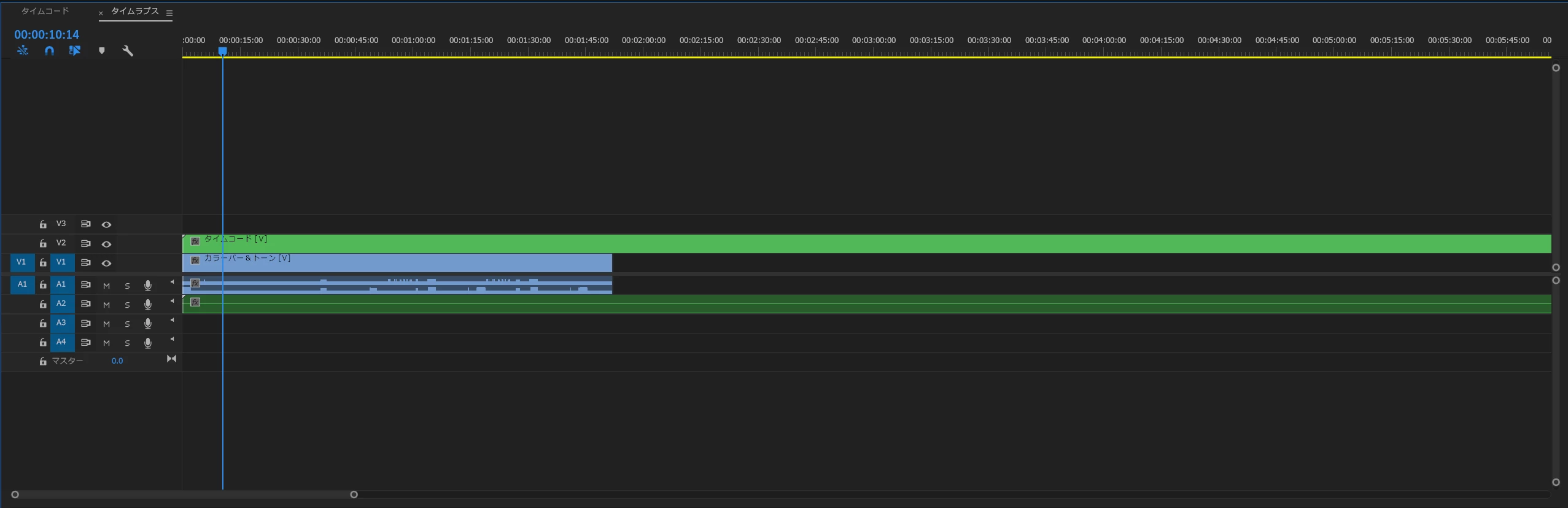Screen dimensions: 1568x508
Task: Toggle sync lock on V1
Action: tap(86, 262)
